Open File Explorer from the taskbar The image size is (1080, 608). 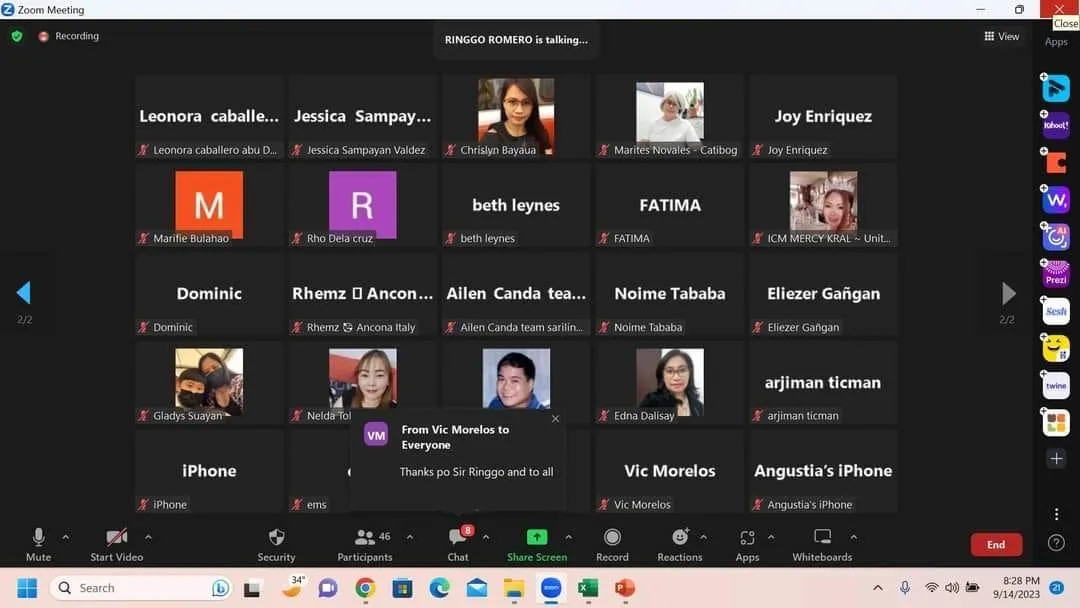(x=514, y=588)
